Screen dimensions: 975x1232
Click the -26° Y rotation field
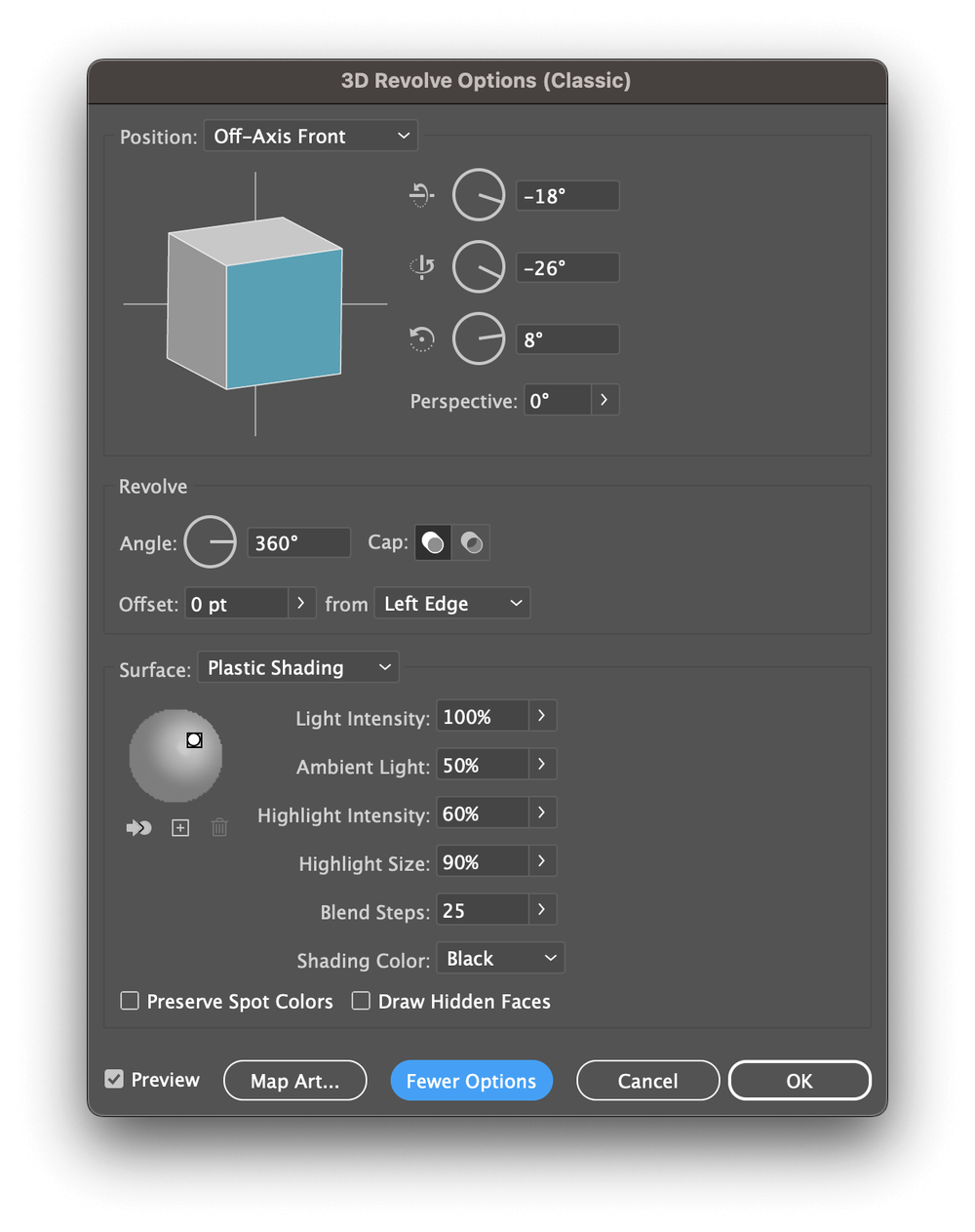click(x=567, y=267)
